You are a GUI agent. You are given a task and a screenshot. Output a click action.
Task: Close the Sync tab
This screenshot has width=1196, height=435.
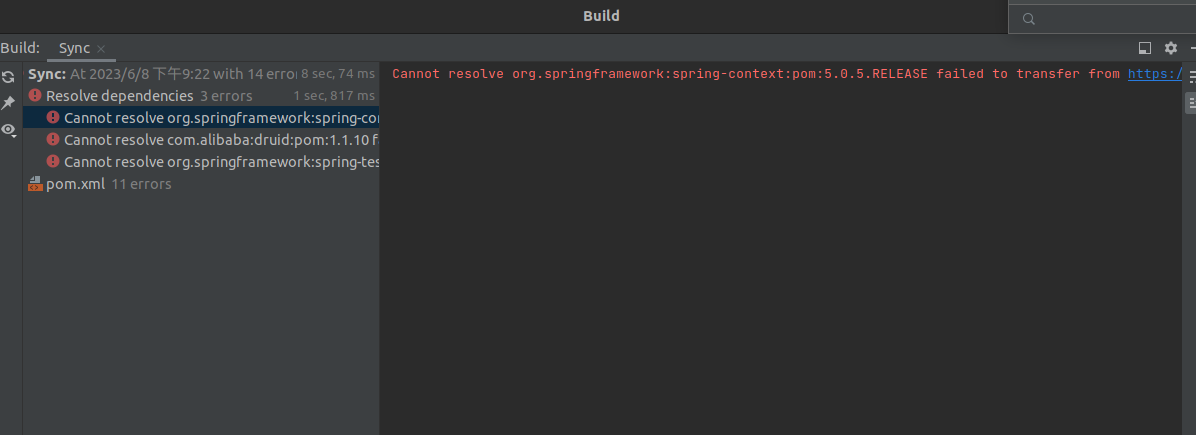tap(101, 49)
